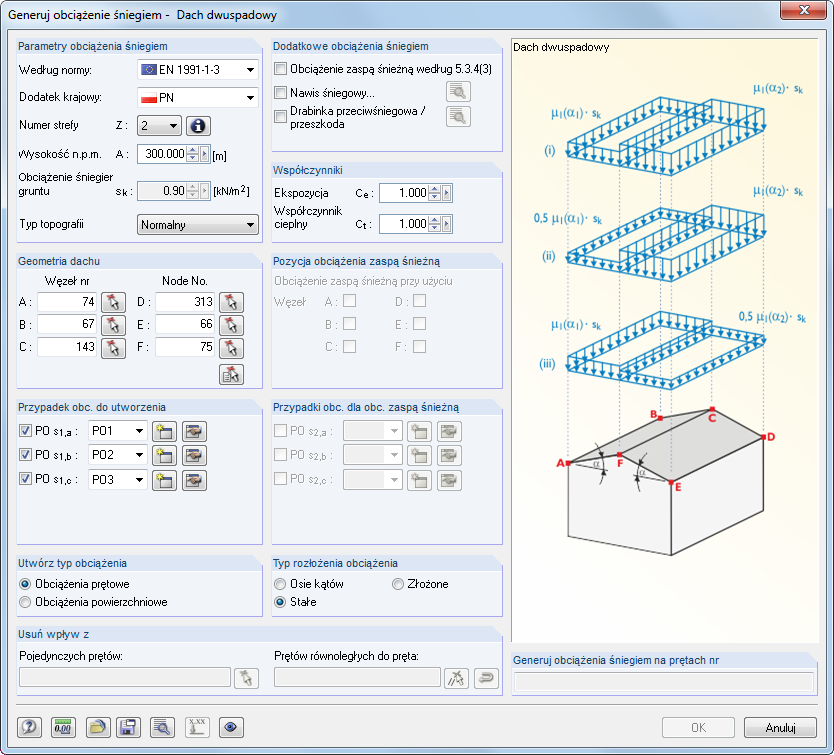Open load case library for PO s1,c
The height and width of the screenshot is (755, 834).
194,480
